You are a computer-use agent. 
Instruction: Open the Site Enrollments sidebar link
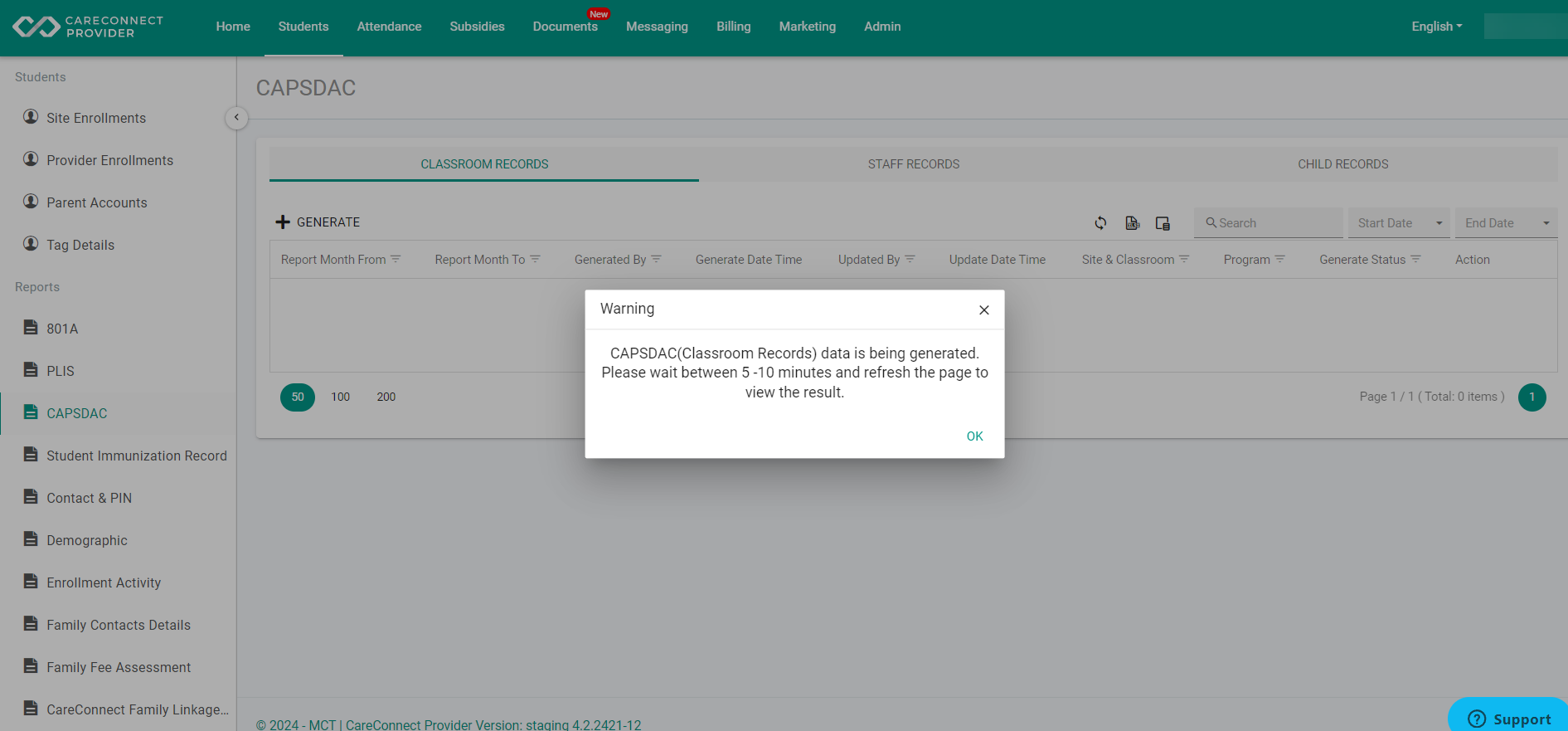[96, 118]
